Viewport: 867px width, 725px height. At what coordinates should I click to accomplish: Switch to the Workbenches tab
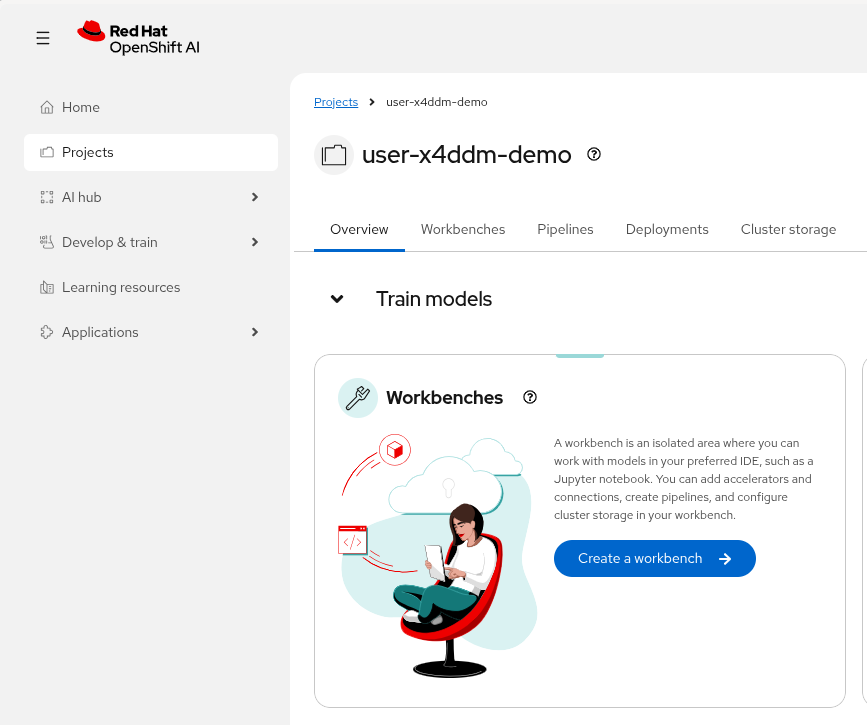click(x=463, y=229)
